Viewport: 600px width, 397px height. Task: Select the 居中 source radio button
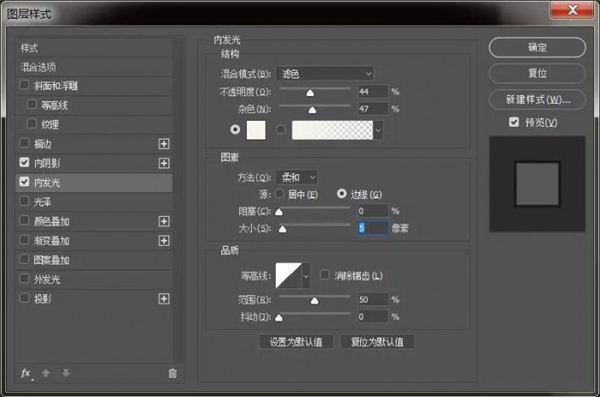click(x=279, y=194)
